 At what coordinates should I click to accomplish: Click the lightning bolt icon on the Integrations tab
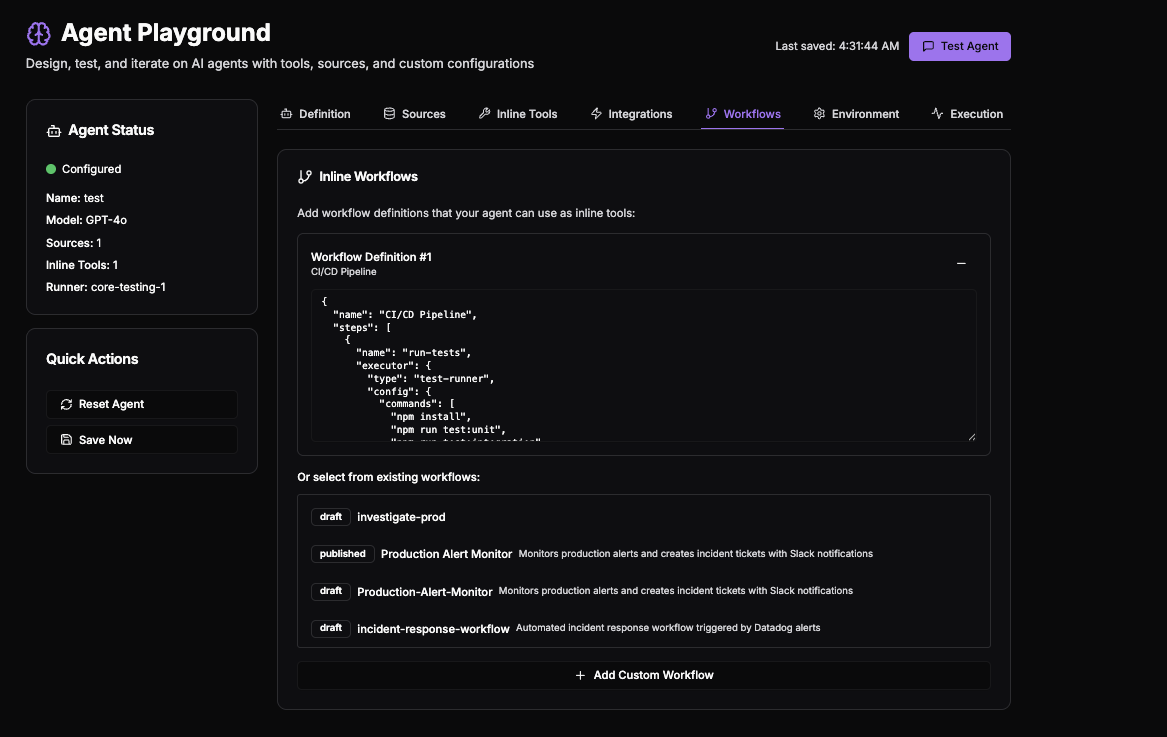(x=596, y=114)
